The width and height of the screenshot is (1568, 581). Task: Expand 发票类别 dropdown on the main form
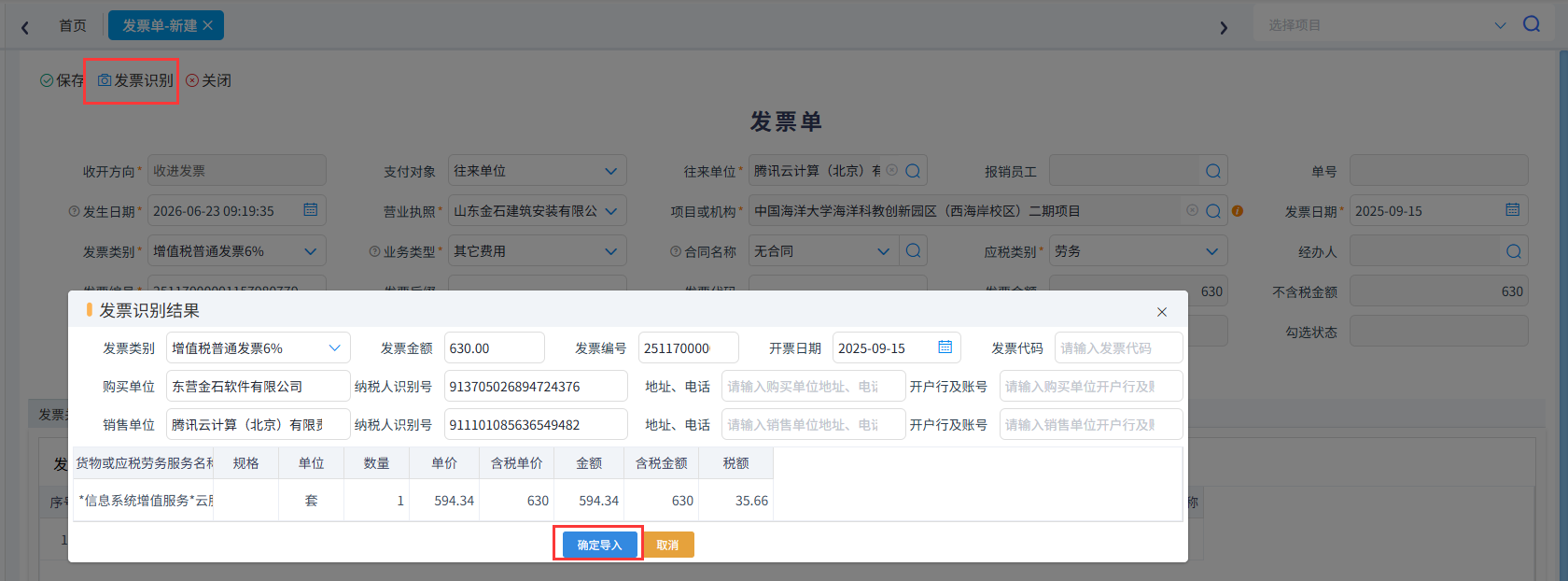[310, 251]
